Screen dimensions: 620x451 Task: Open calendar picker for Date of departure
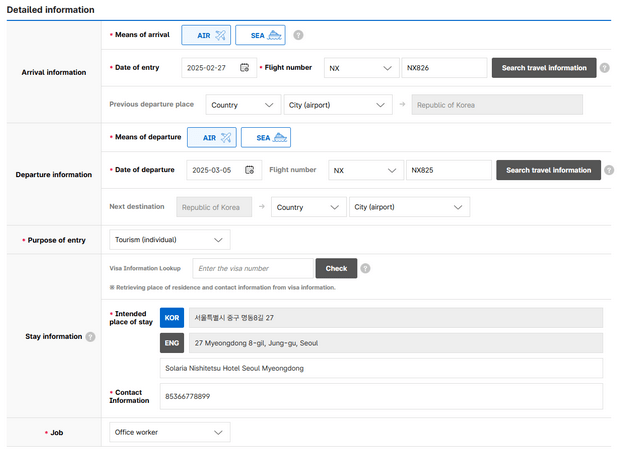click(250, 170)
